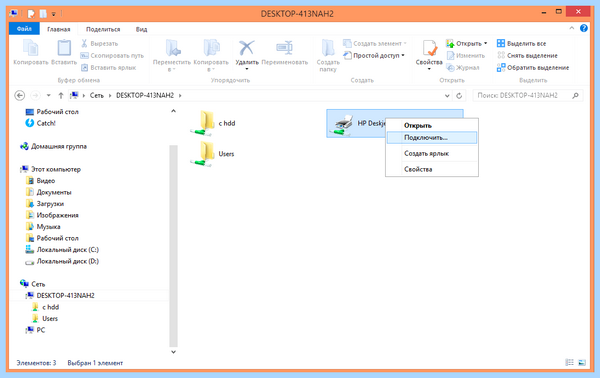The height and width of the screenshot is (378, 600).
Task: Open the Создать элемент dropdown
Action: point(375,44)
